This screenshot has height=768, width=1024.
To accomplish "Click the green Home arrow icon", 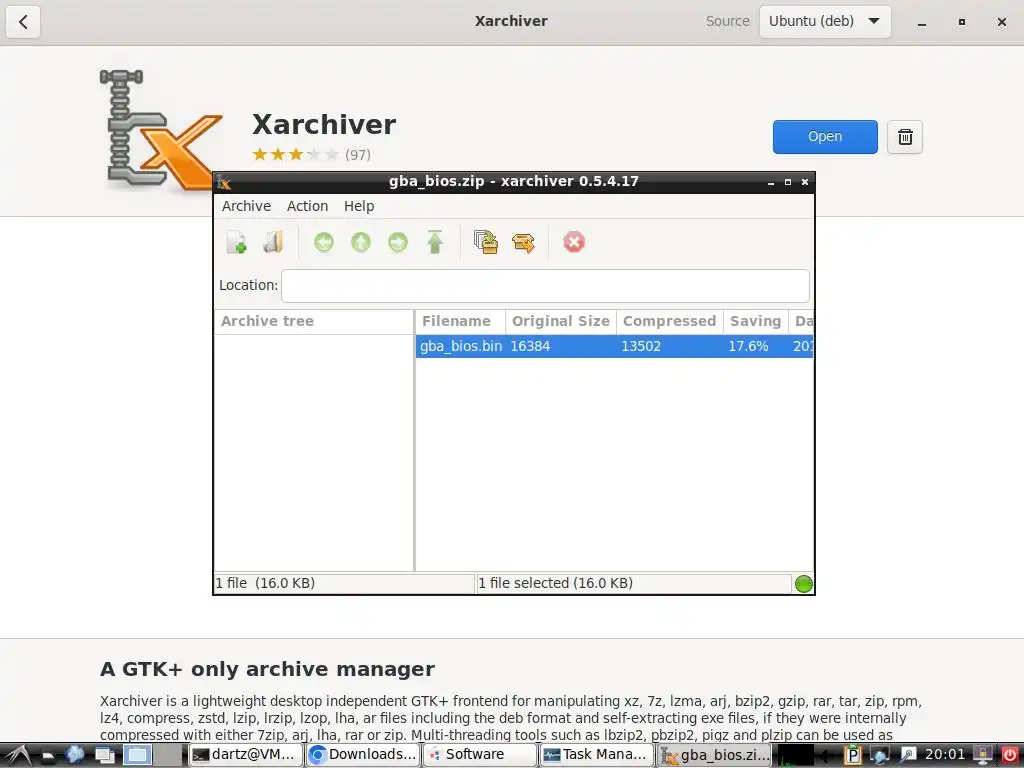I will pyautogui.click(x=435, y=242).
